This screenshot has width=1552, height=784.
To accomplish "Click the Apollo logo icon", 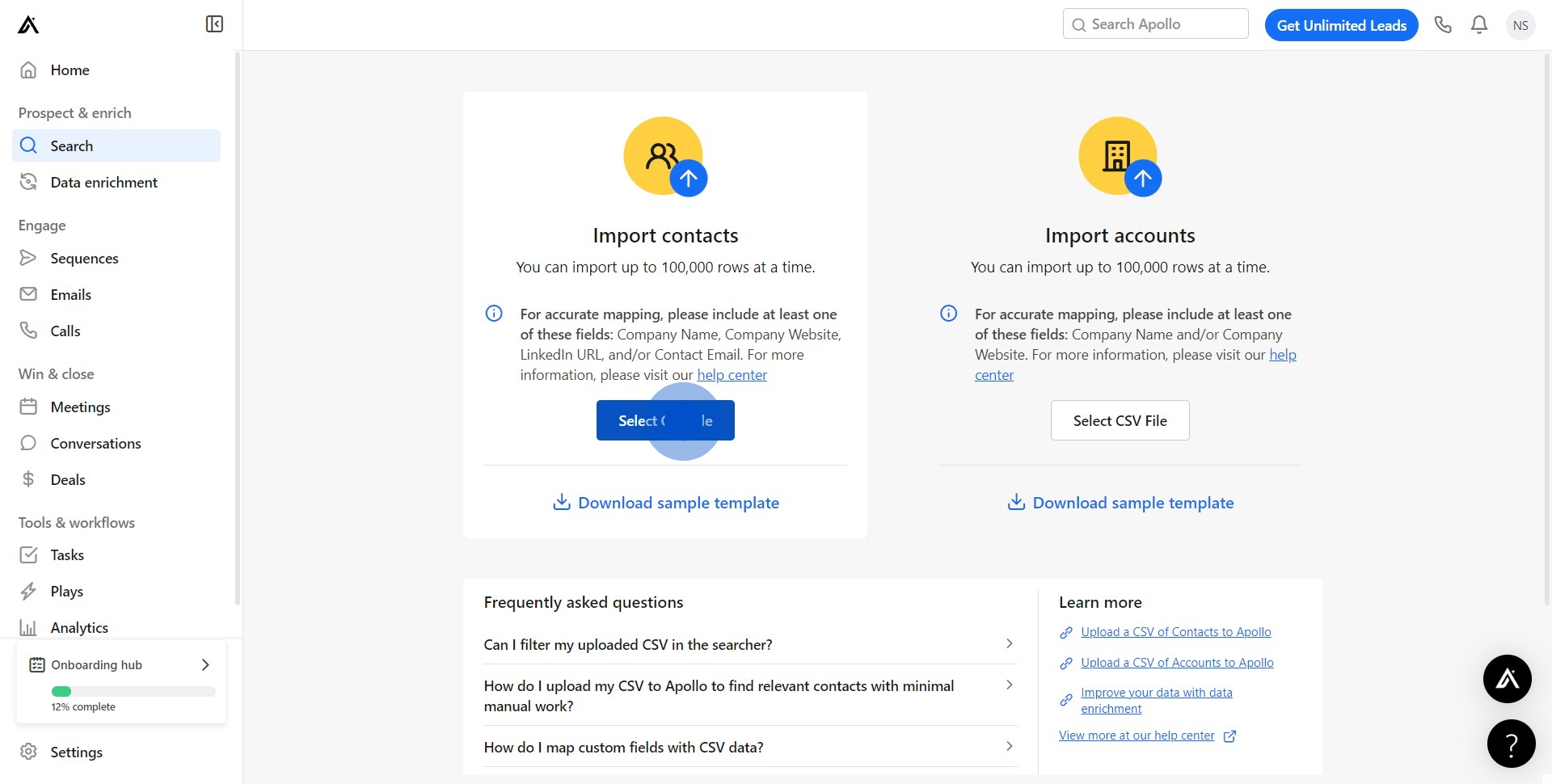I will click(x=28, y=25).
